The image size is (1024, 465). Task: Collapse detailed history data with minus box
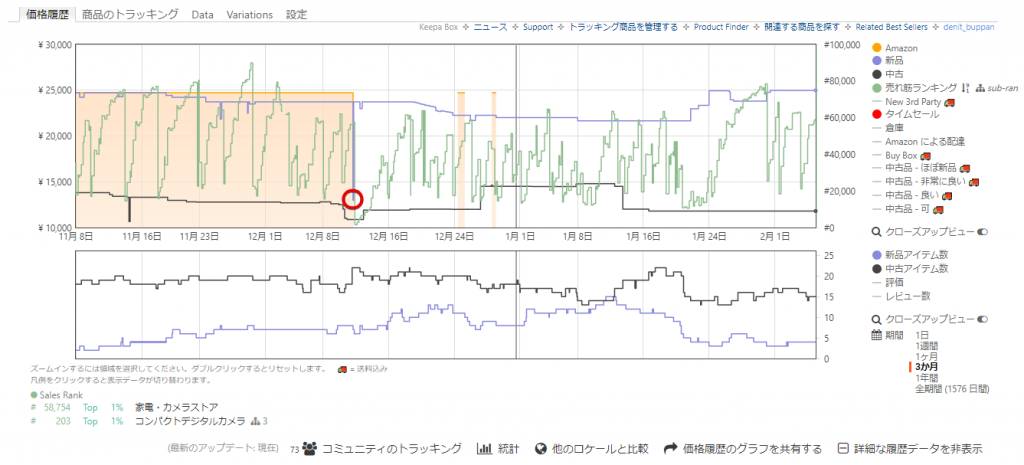click(843, 449)
